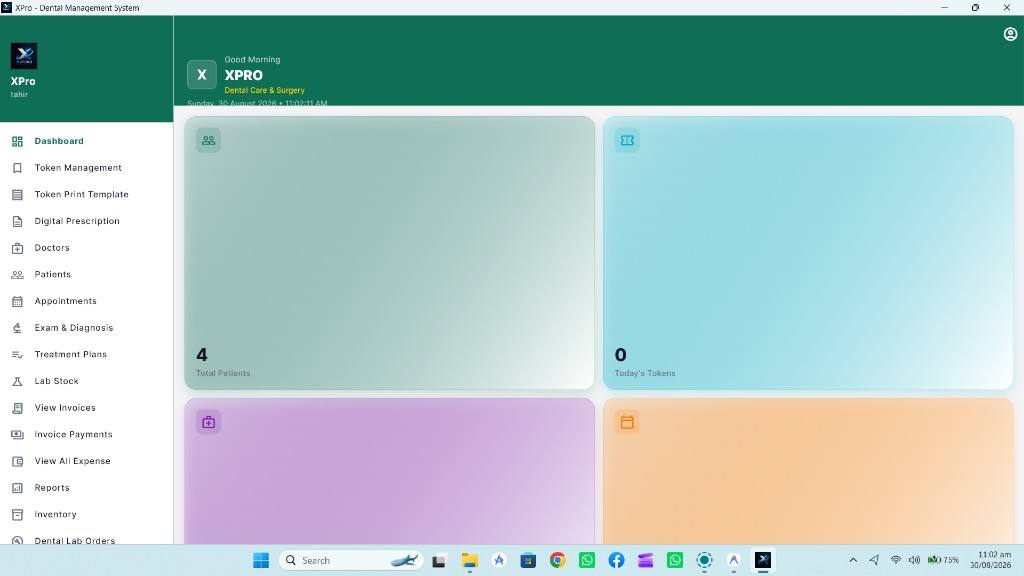Screen dimensions: 1024x576
Task: Open Treatment Plans
Action: [86, 355]
